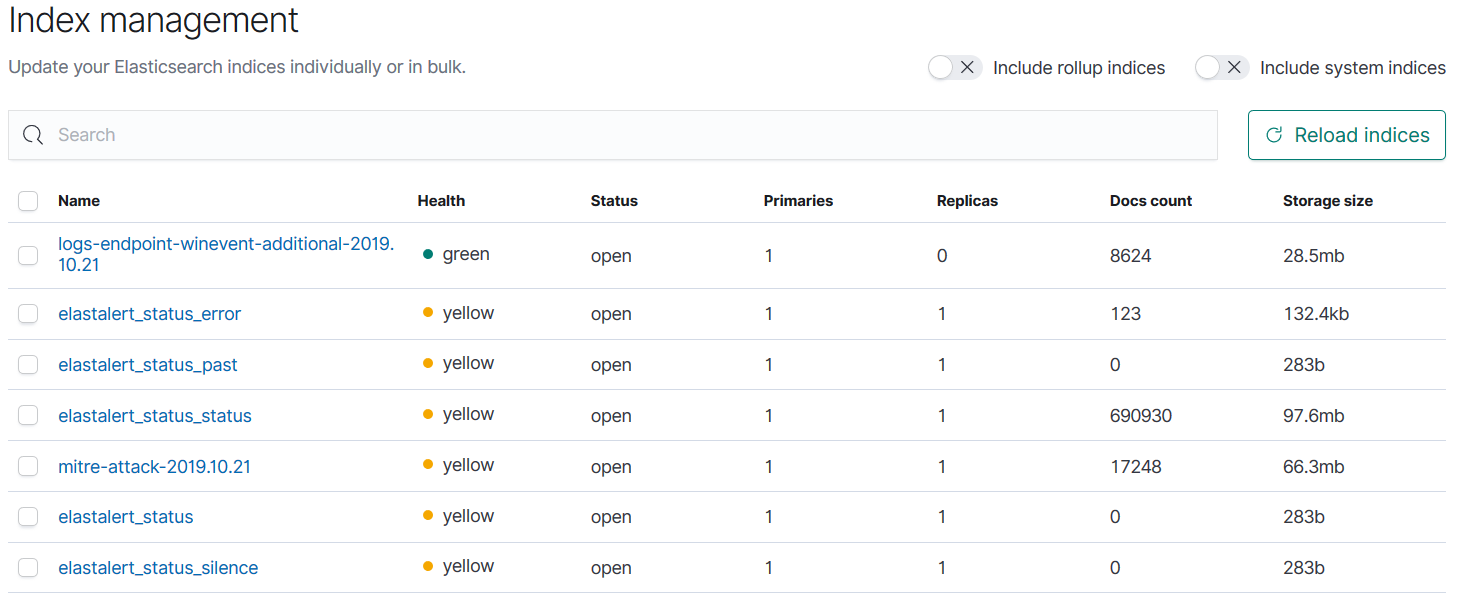Image resolution: width=1461 pixels, height=610 pixels.
Task: Sort indices by the Name column
Action: 79,201
